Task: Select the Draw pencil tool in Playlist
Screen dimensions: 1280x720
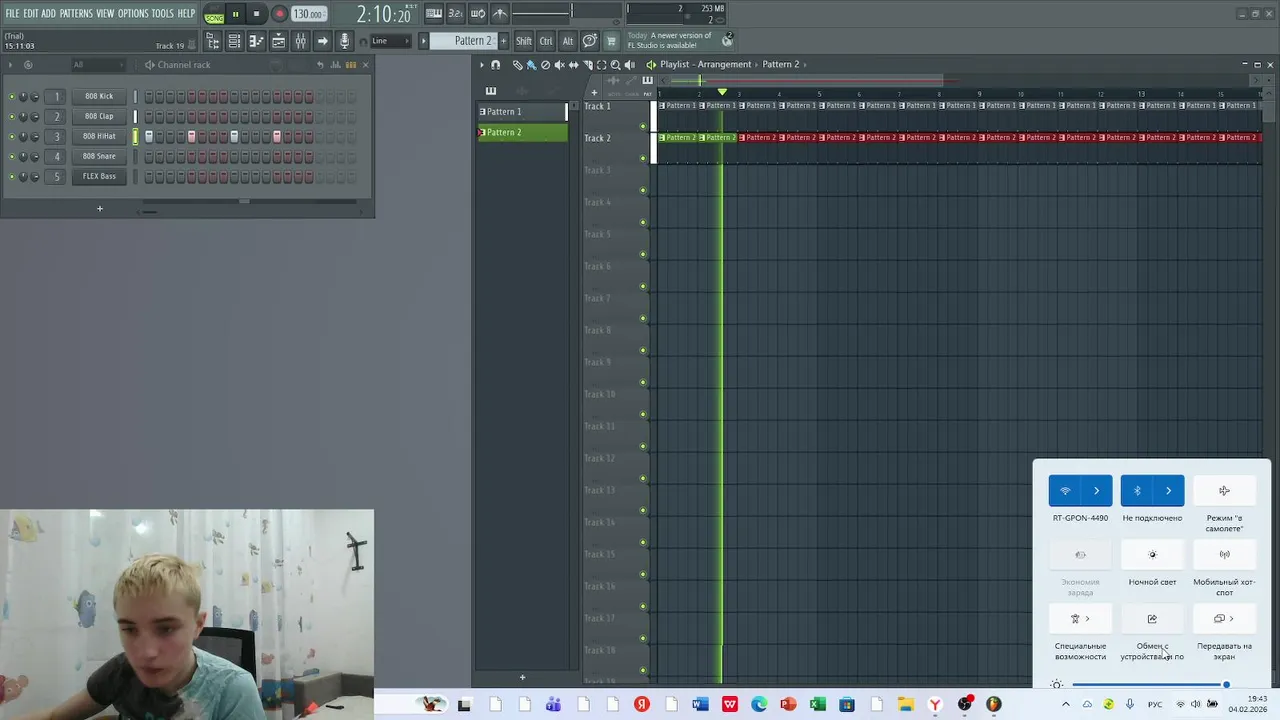Action: (517, 64)
